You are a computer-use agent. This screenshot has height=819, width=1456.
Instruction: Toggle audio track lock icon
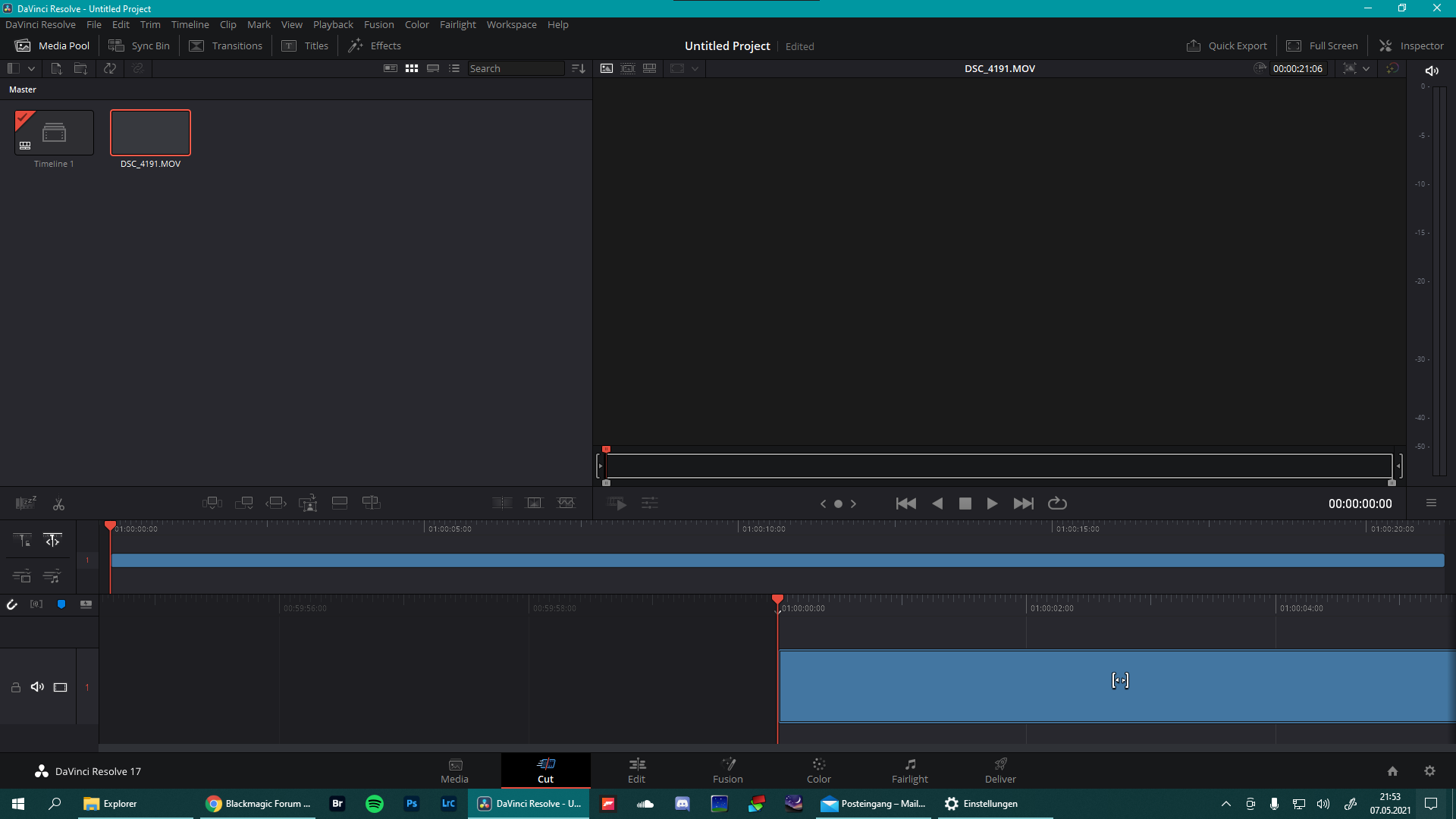click(x=15, y=687)
